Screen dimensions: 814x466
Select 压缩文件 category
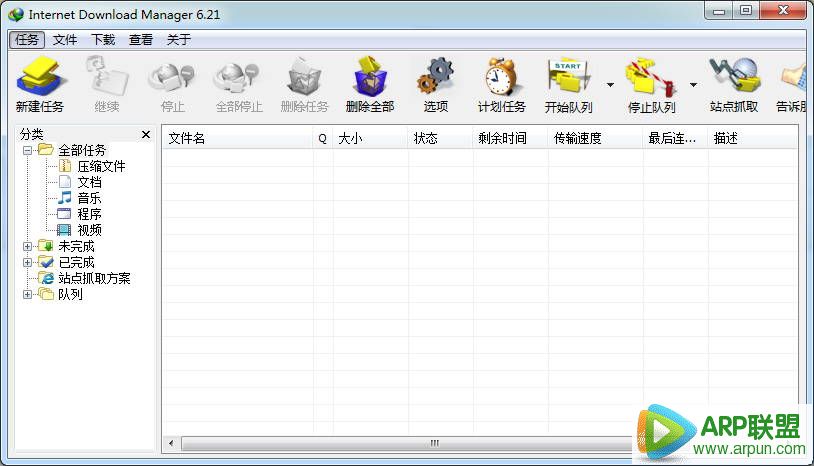[x=91, y=167]
